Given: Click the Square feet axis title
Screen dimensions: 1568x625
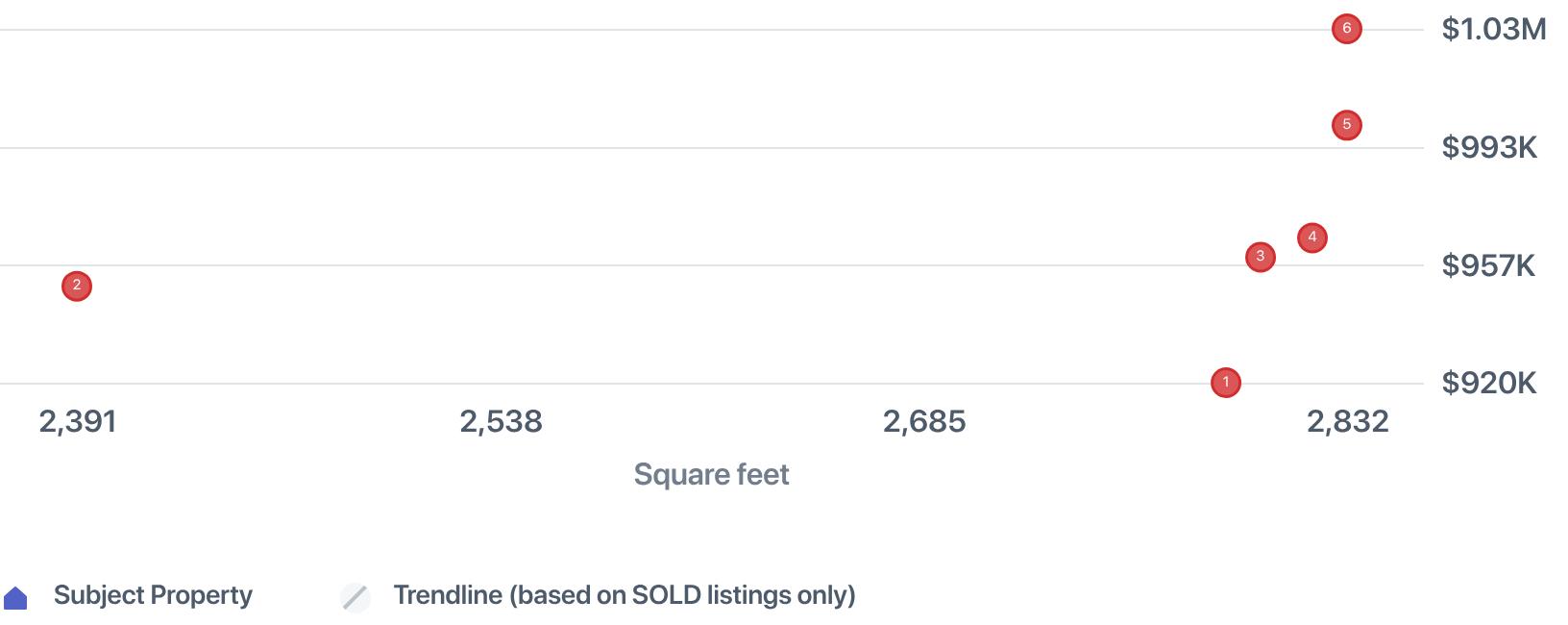Looking at the screenshot, I should (711, 474).
